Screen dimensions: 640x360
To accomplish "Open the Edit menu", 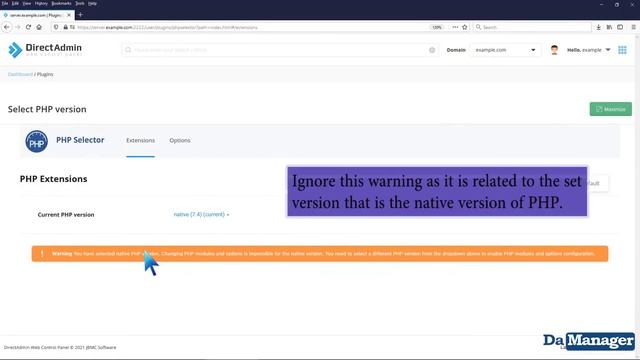I will (15, 3).
